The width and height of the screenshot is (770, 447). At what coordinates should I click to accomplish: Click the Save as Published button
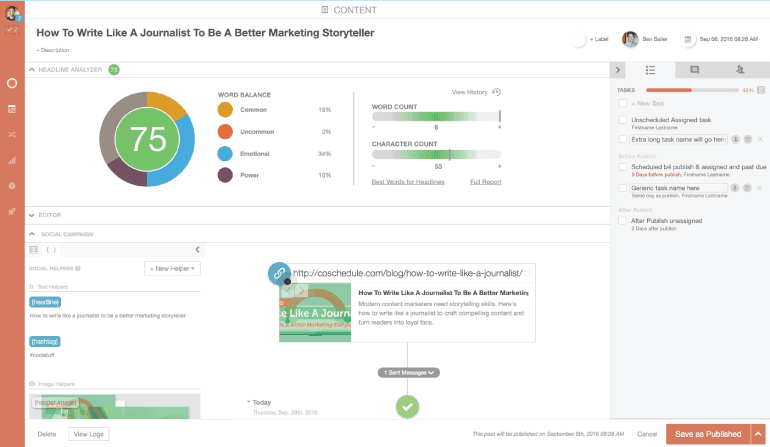[x=706, y=433]
